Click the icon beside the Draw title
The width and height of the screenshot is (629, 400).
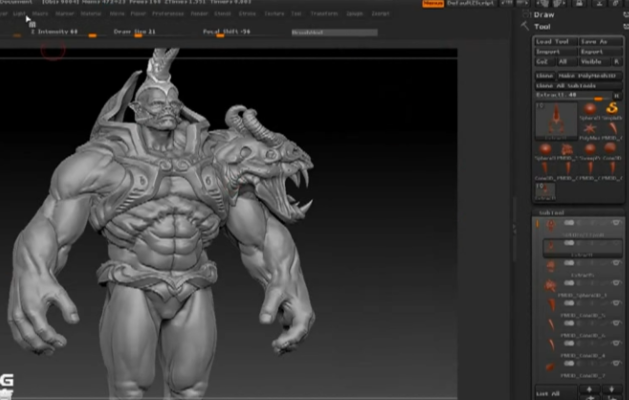[526, 14]
